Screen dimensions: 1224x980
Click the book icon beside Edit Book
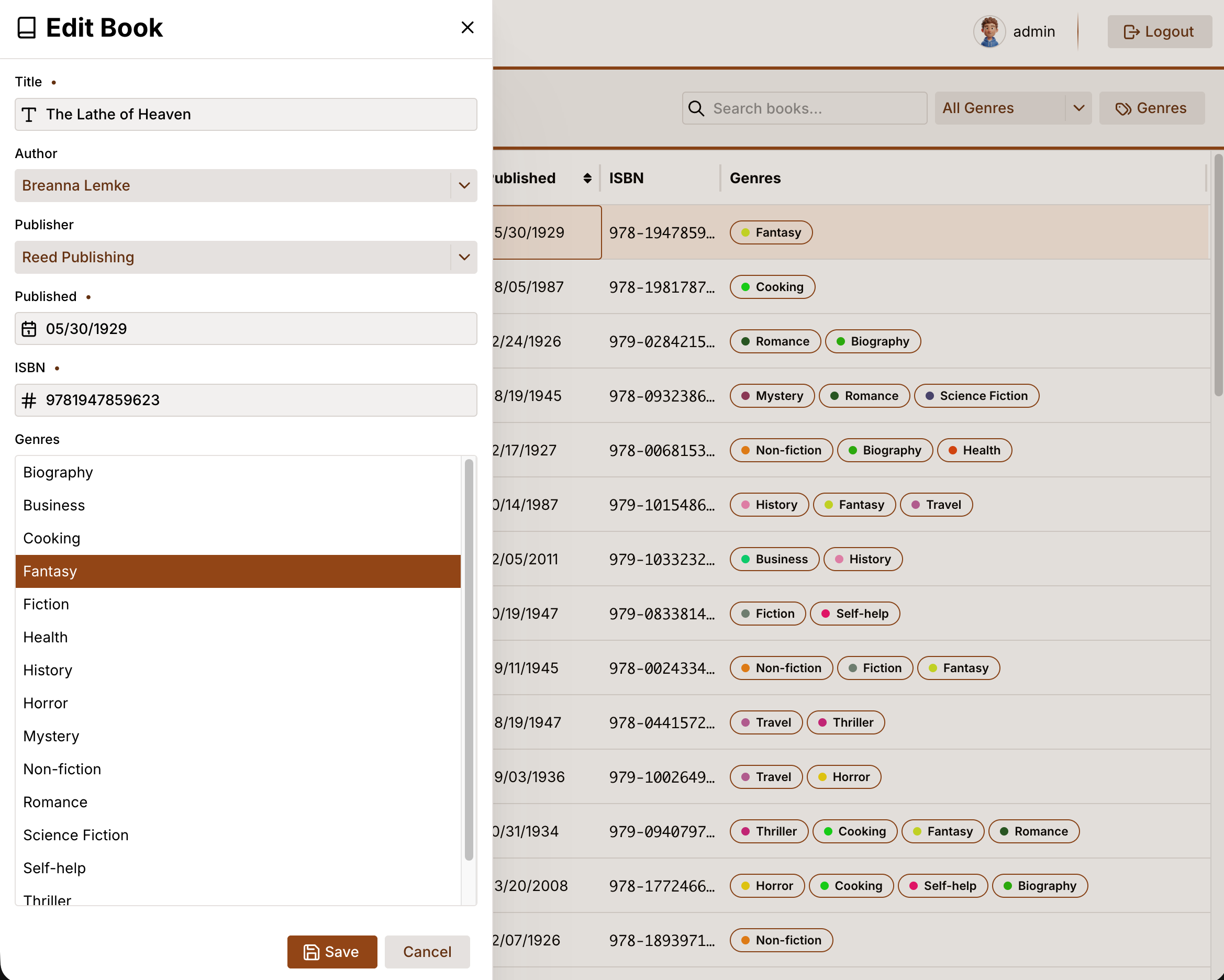27,27
